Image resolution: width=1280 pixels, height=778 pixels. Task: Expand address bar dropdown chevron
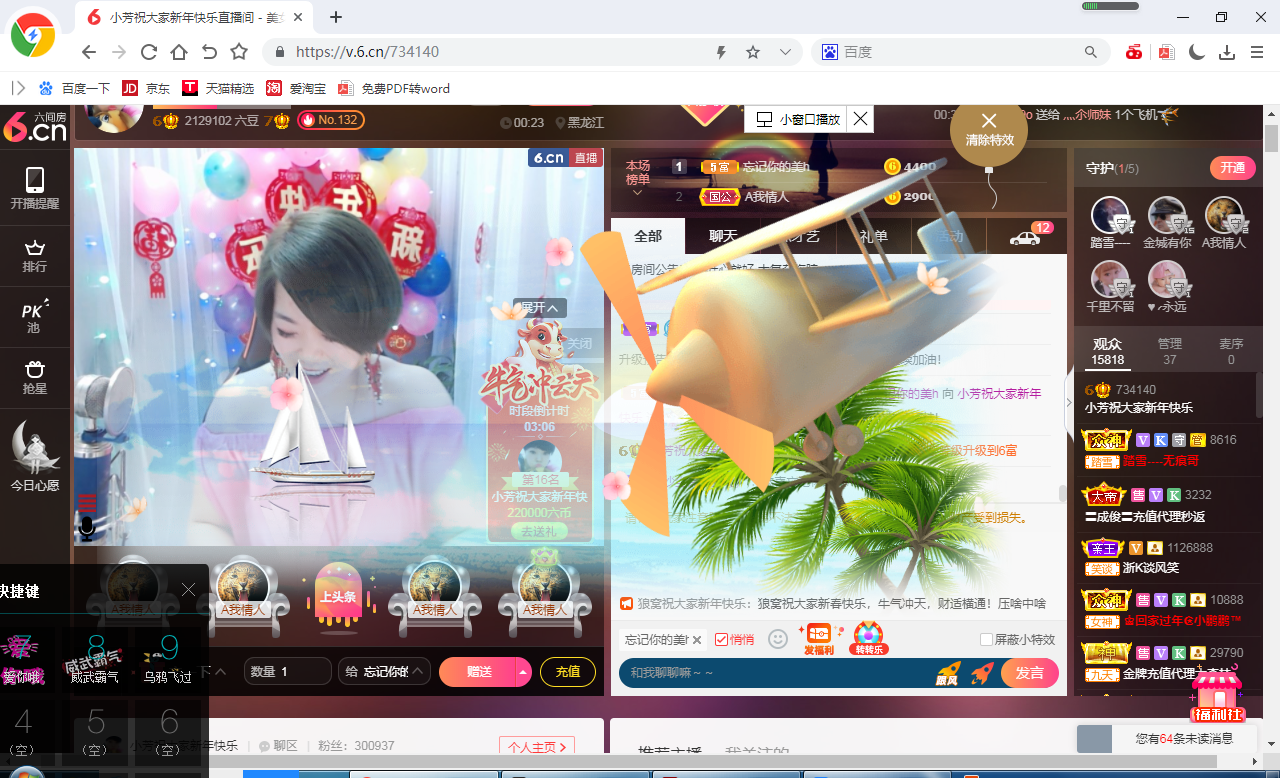pyautogui.click(x=785, y=52)
